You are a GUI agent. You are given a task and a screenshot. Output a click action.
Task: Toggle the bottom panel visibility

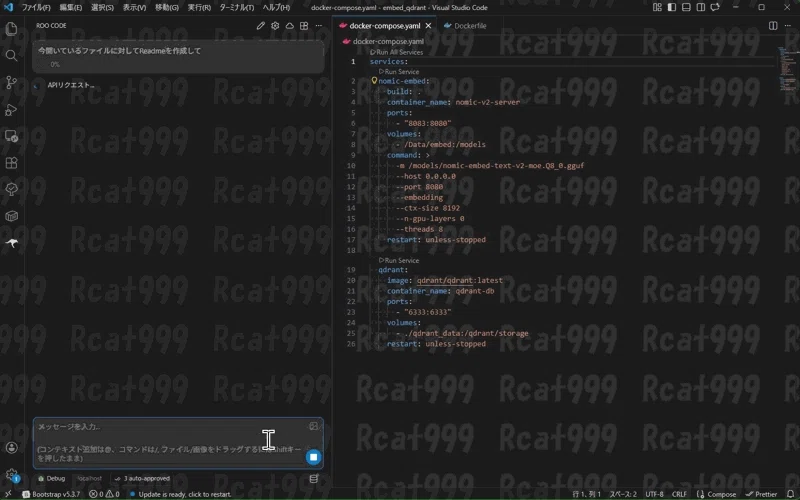(686, 7)
